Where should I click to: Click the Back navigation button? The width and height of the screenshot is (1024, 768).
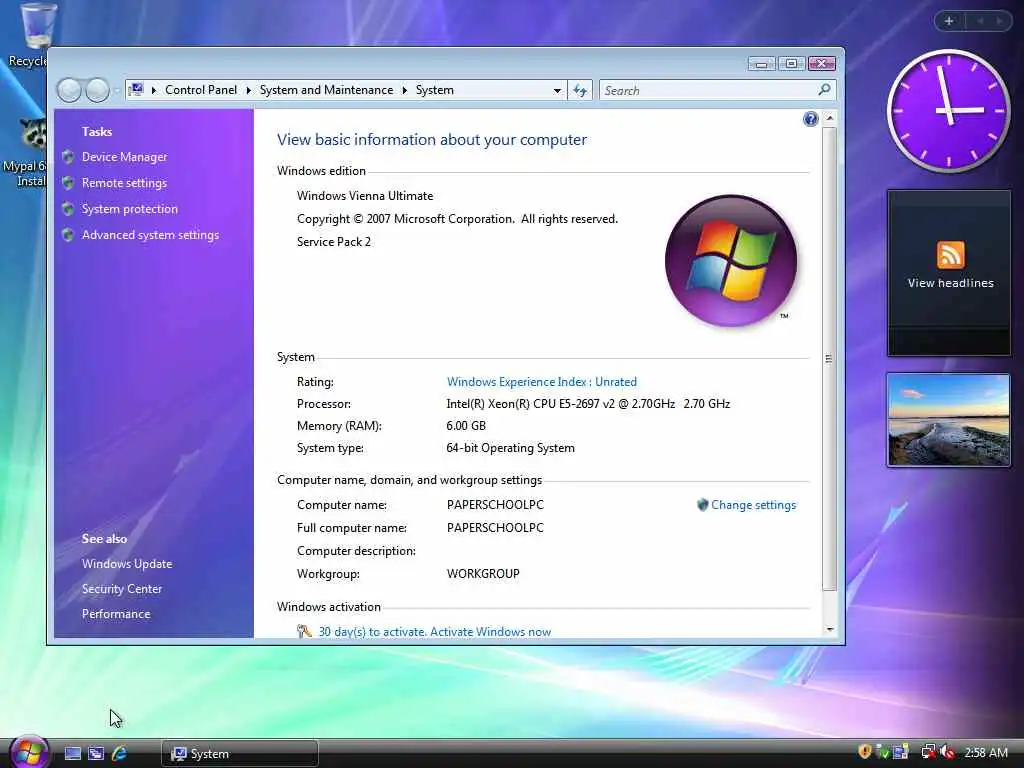(69, 90)
